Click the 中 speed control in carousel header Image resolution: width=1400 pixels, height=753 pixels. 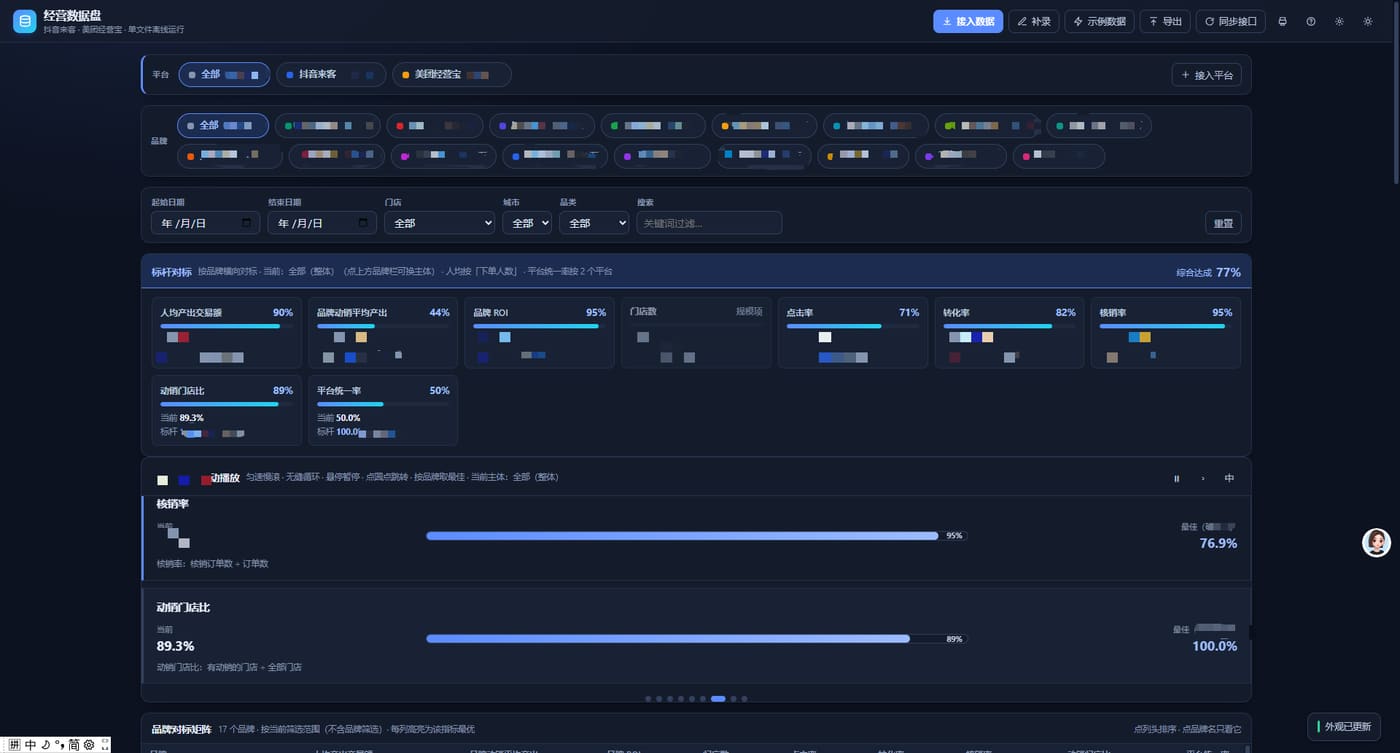[1229, 478]
